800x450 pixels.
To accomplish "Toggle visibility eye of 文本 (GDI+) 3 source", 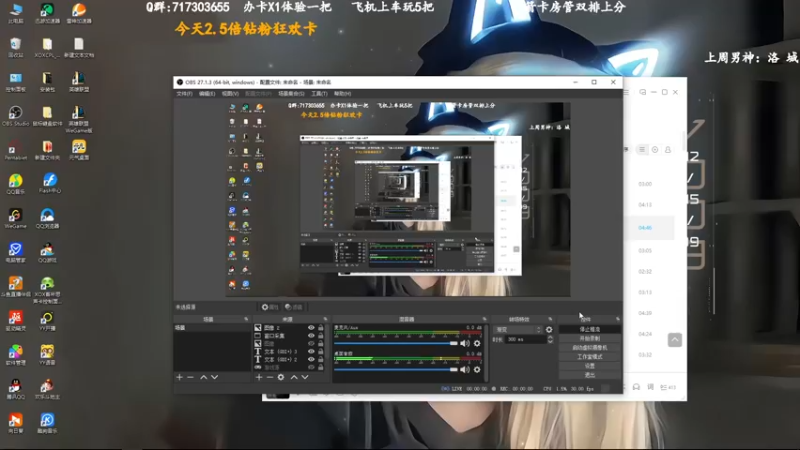I will click(311, 352).
